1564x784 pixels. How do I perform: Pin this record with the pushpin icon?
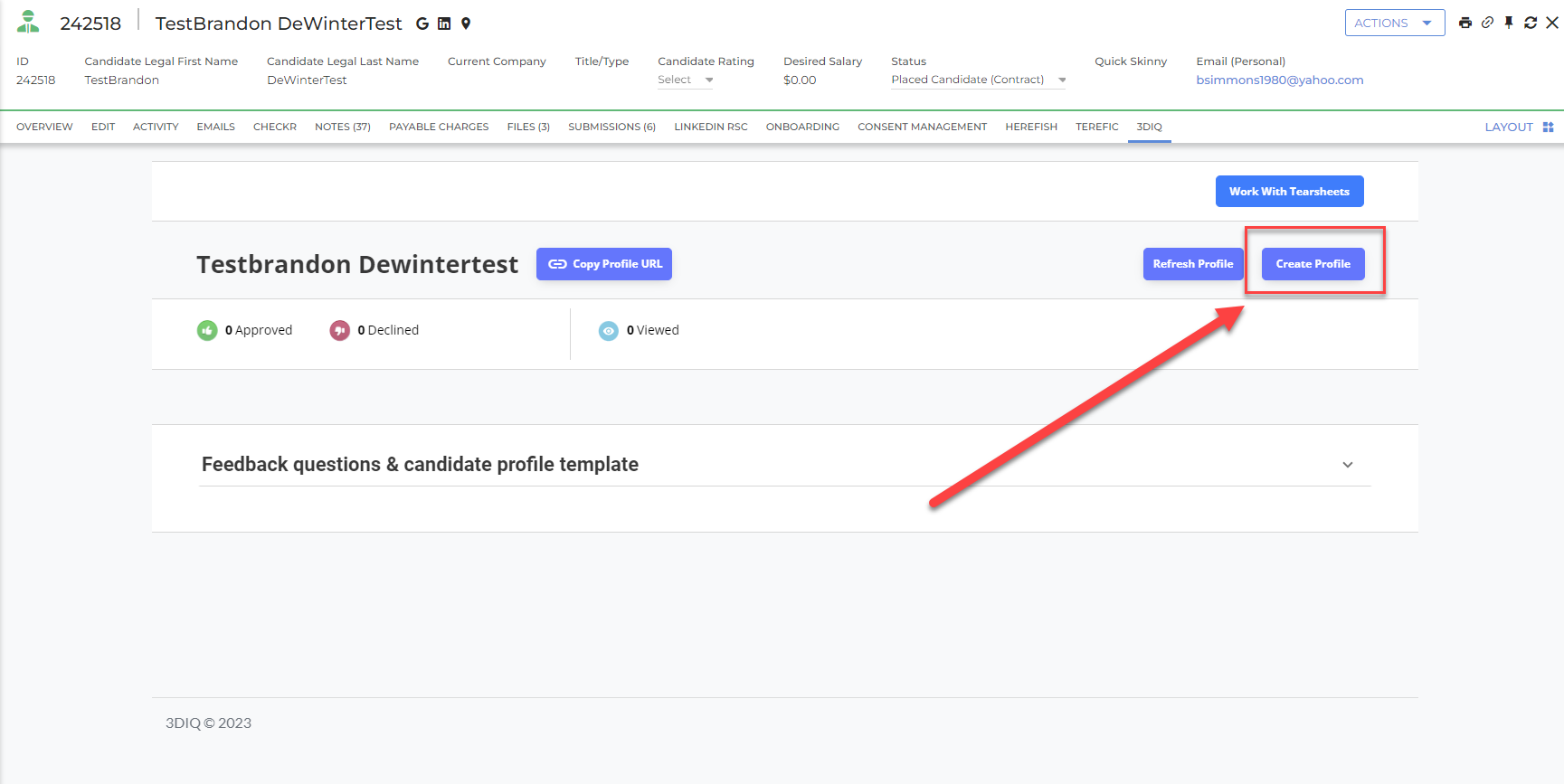1509,23
